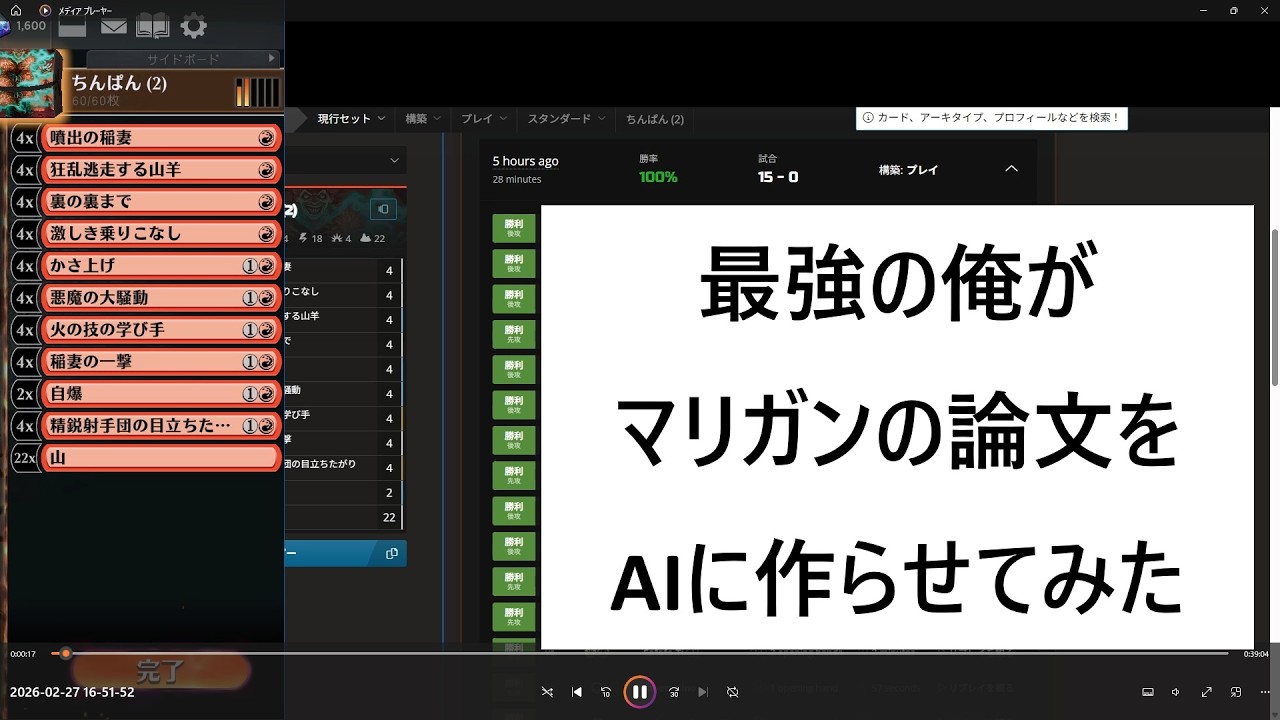Expand the サイドボード sideboard panel
The height and width of the screenshot is (720, 1280).
point(183,59)
